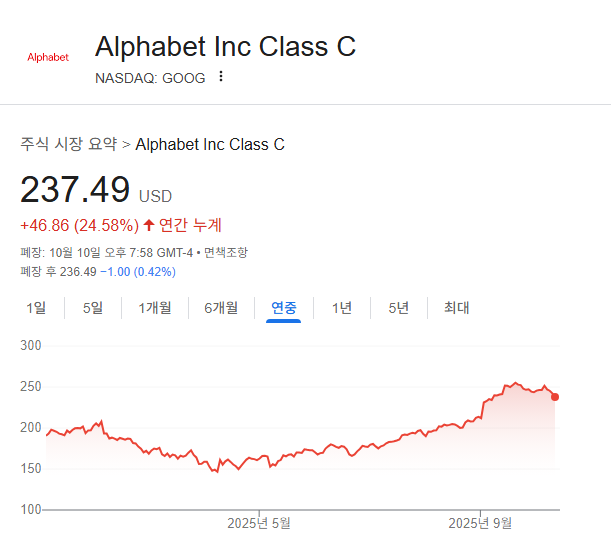Choose the 연중 year-to-date tab
Screen dimensions: 611x545
coord(284,308)
